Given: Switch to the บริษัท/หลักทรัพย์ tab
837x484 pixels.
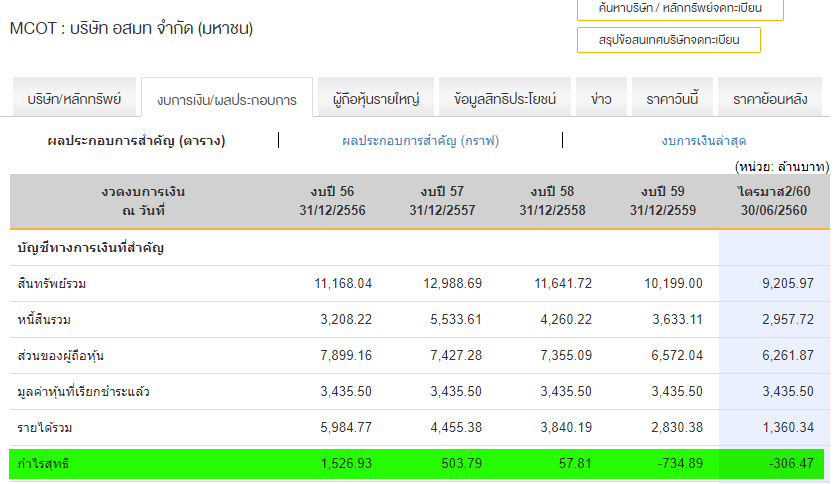Looking at the screenshot, I should [74, 99].
